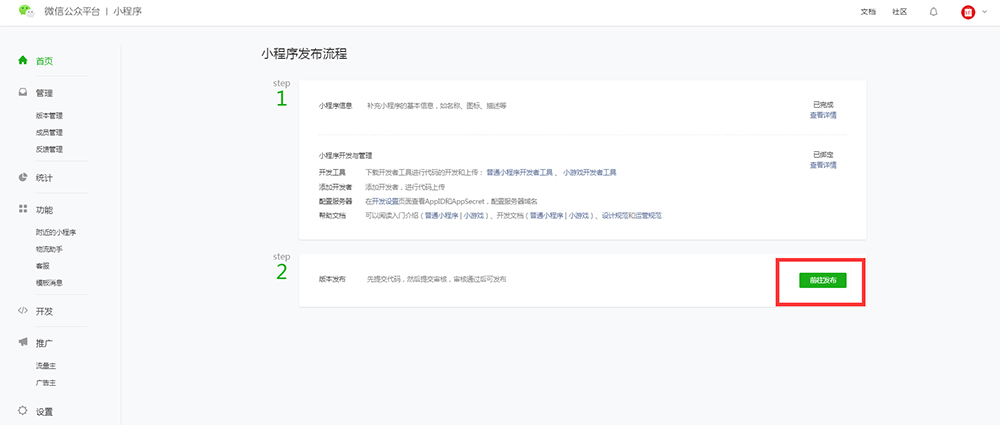Click the 开发 code brackets icon
The image size is (1000, 425).
23,311
